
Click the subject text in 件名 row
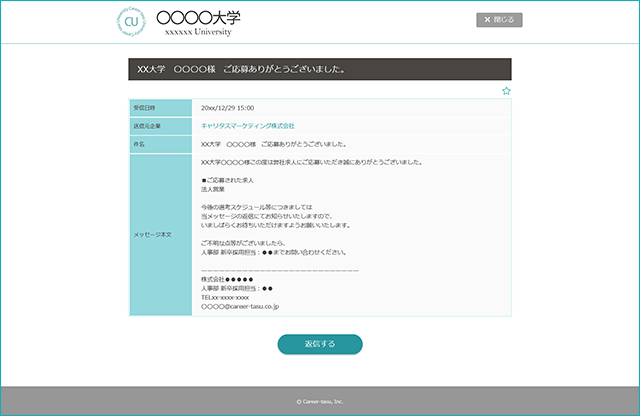[x=274, y=144]
